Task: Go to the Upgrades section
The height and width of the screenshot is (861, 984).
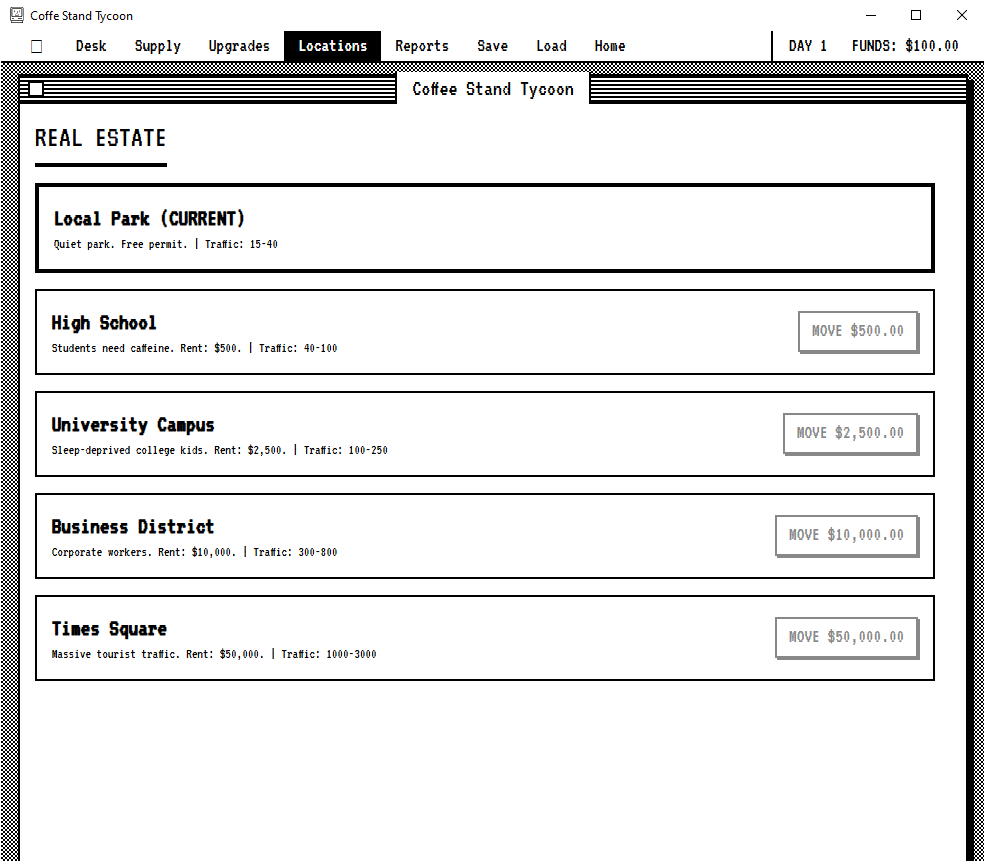Action: pyautogui.click(x=239, y=46)
